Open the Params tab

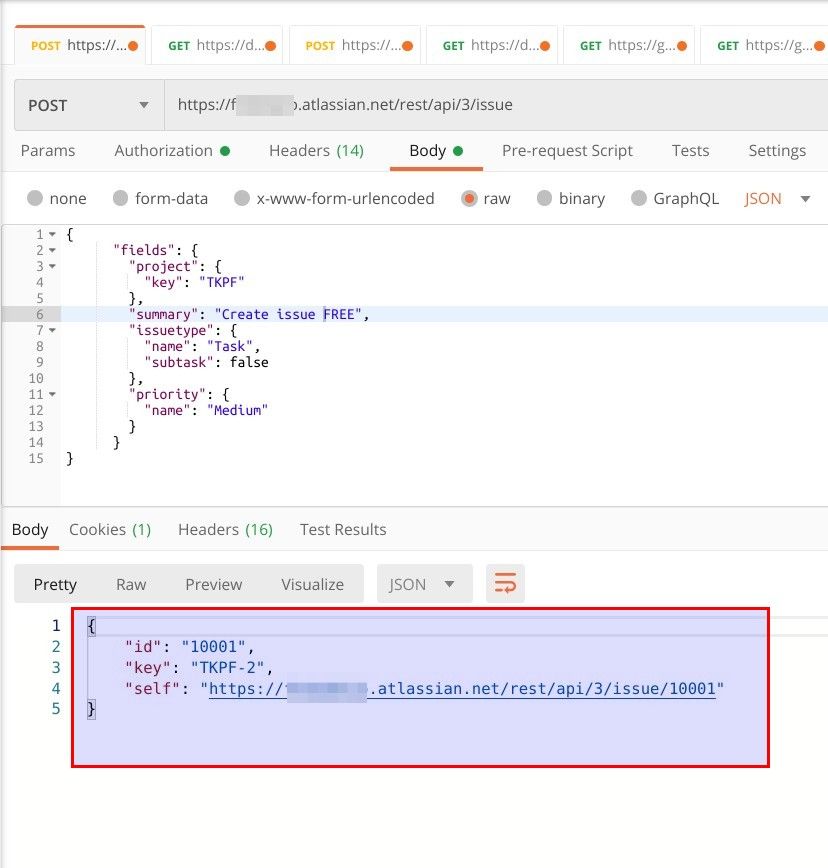point(48,151)
